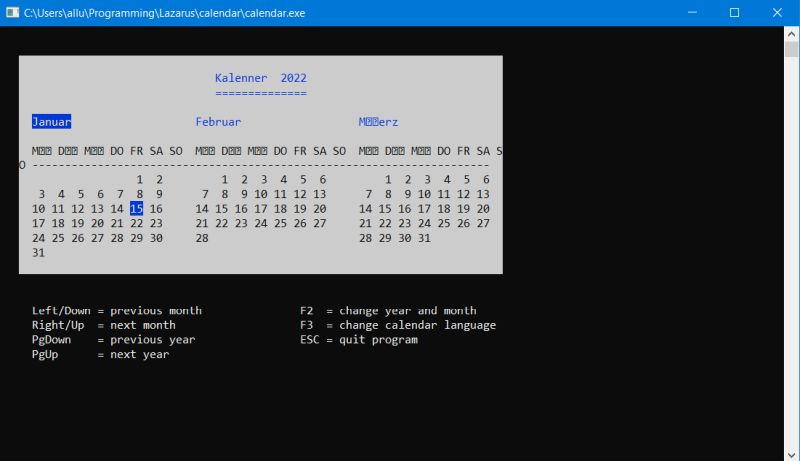The height and width of the screenshot is (461, 800).
Task: Click the Februar month heading
Action: point(218,122)
